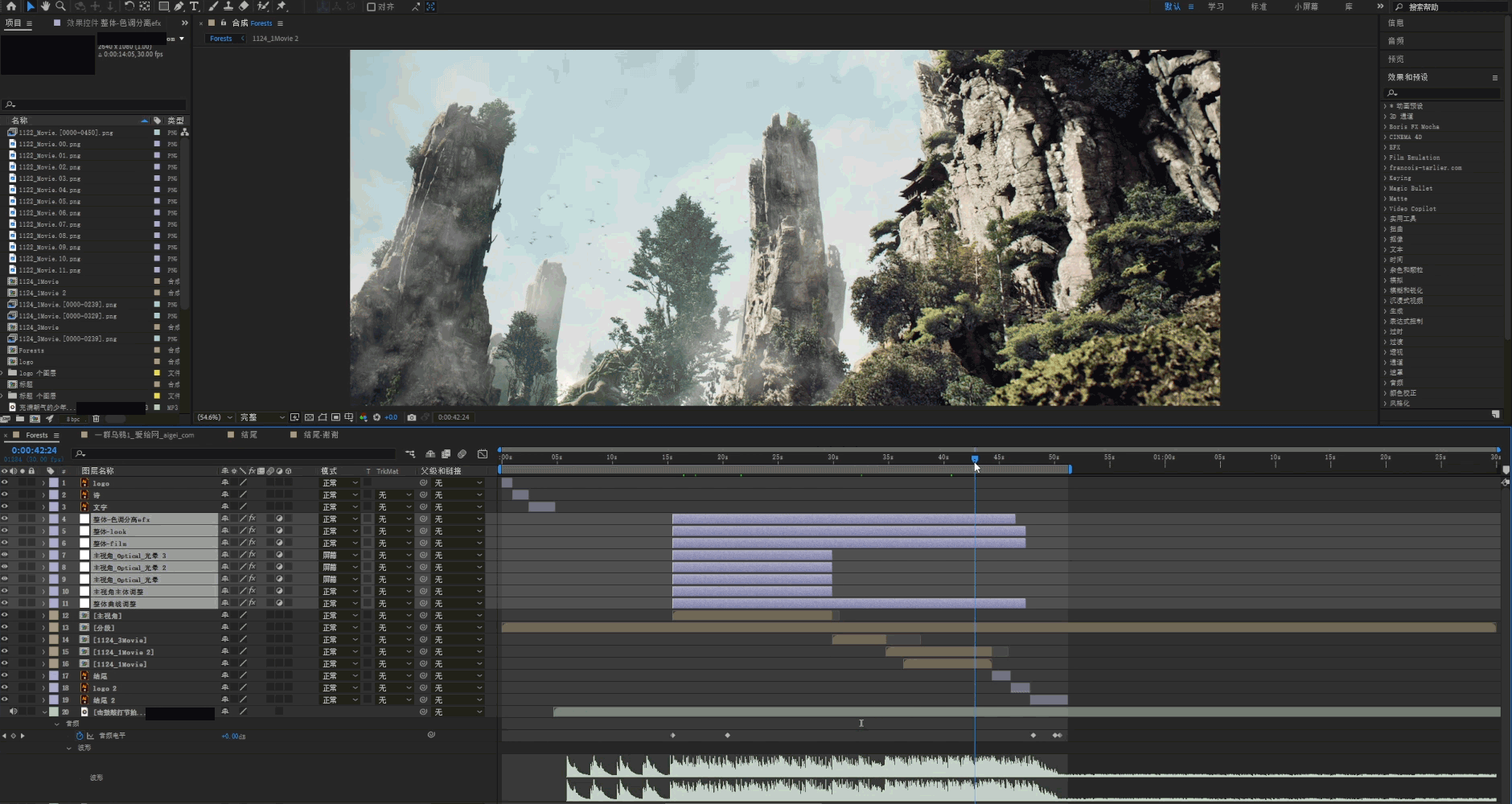Expand the Boris FX Mocha effects category
Viewport: 1512px width, 804px height.
click(x=1385, y=127)
